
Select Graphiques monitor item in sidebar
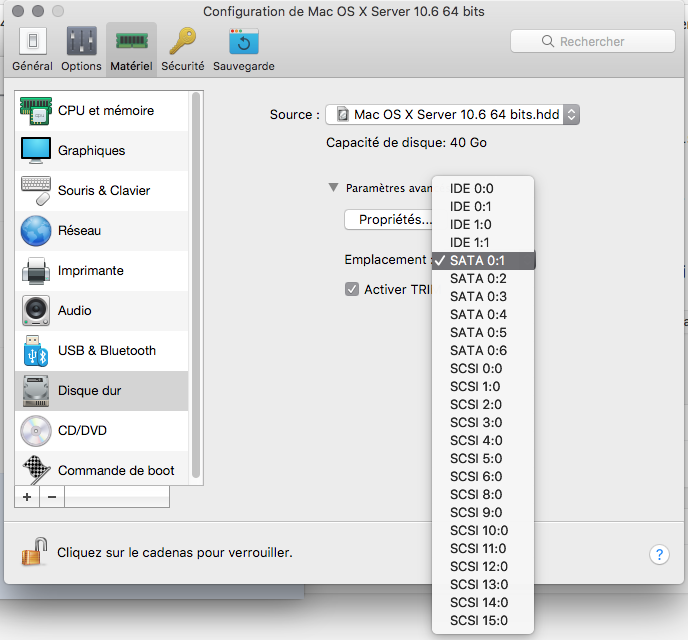pyautogui.click(x=102, y=150)
